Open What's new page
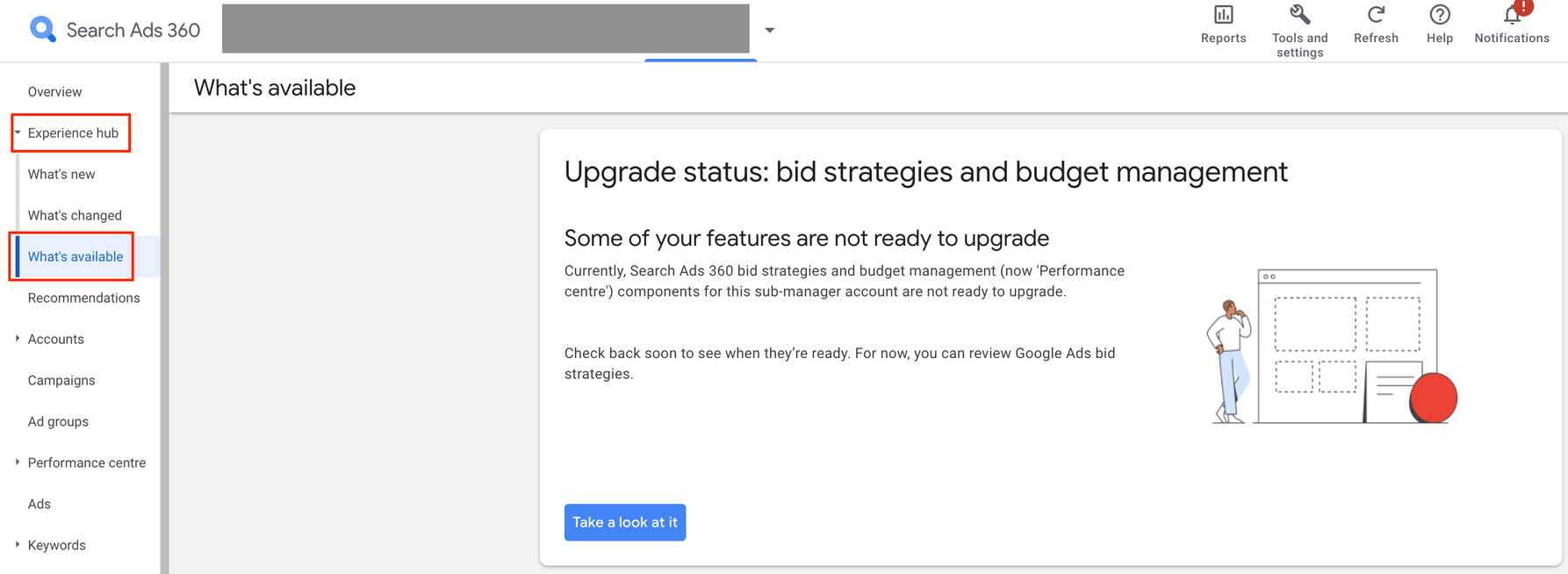The image size is (1568, 574). tap(61, 174)
